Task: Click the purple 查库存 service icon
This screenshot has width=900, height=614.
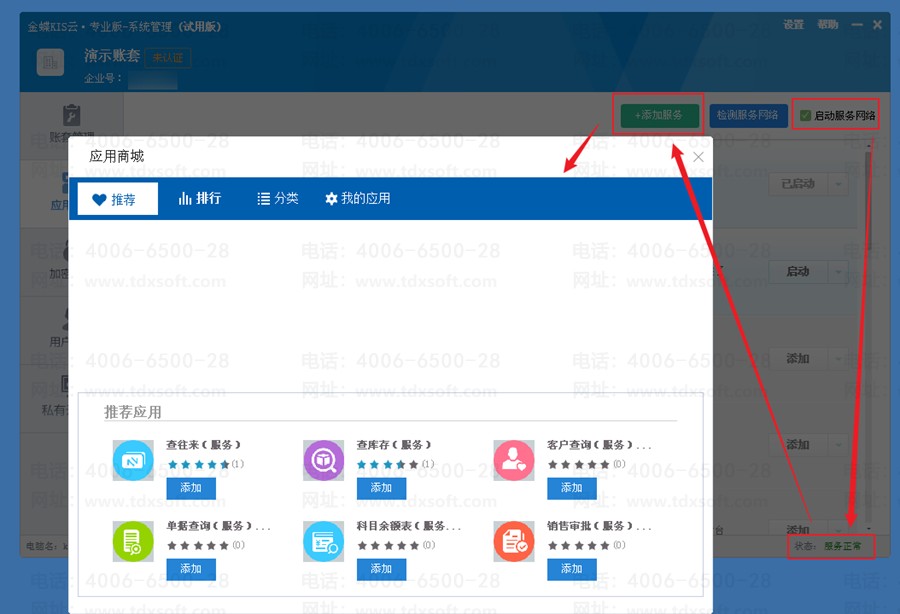Action: tap(323, 460)
